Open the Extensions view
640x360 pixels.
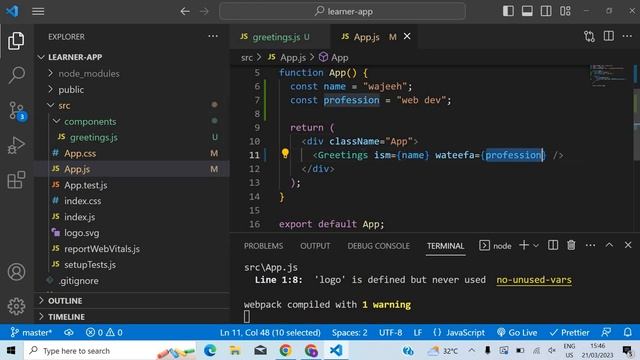[16, 180]
